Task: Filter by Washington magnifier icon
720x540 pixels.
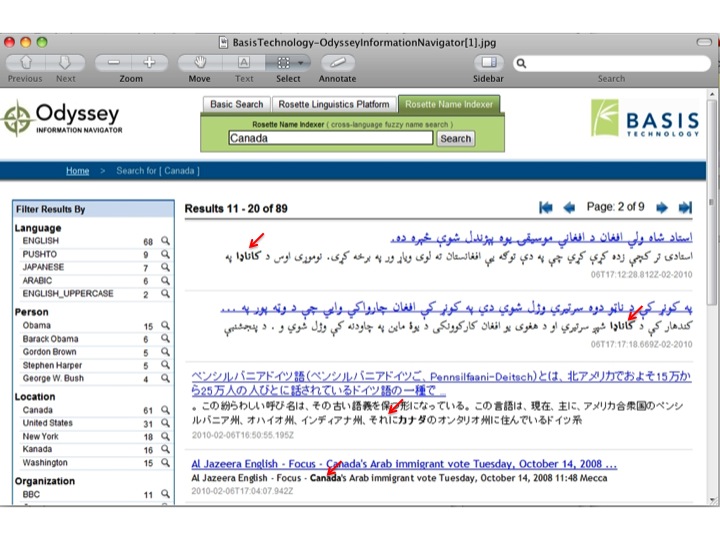Action: click(x=165, y=462)
